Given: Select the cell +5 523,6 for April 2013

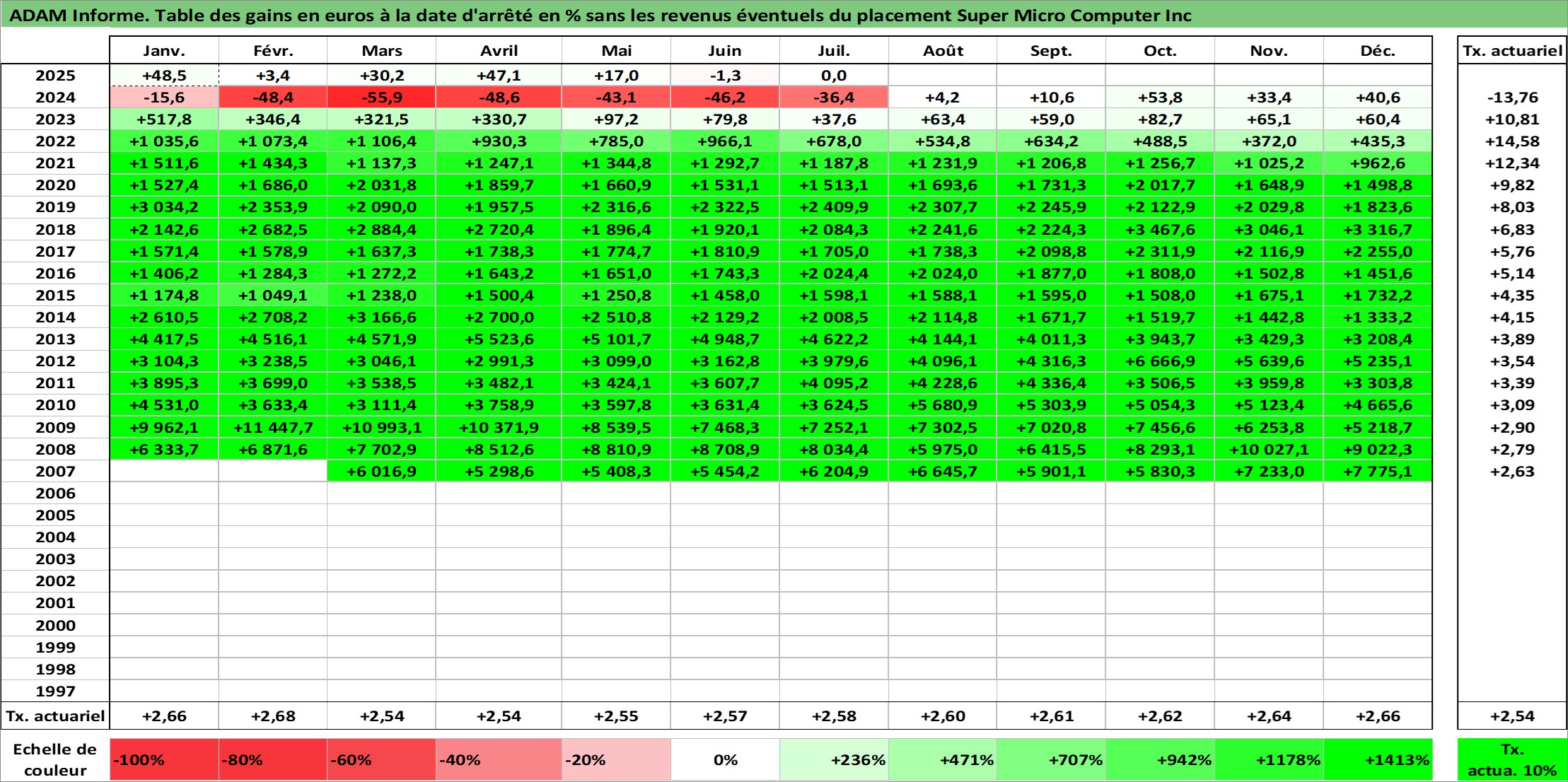Looking at the screenshot, I should [x=499, y=339].
